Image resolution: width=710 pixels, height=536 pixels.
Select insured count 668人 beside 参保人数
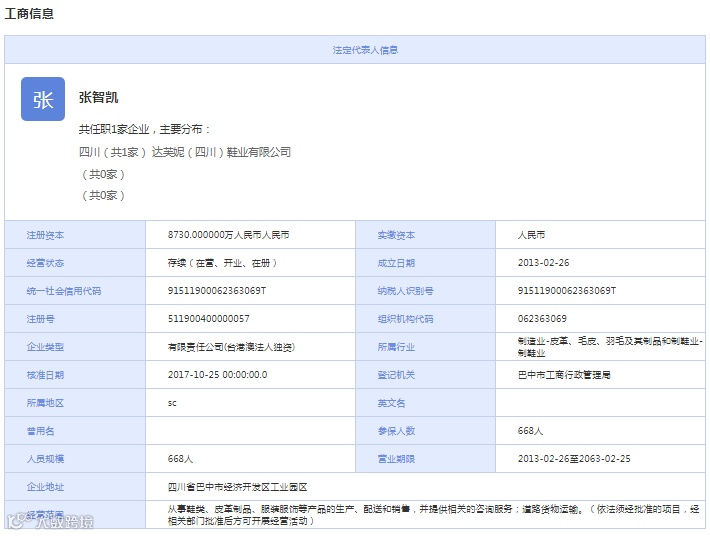coord(530,431)
